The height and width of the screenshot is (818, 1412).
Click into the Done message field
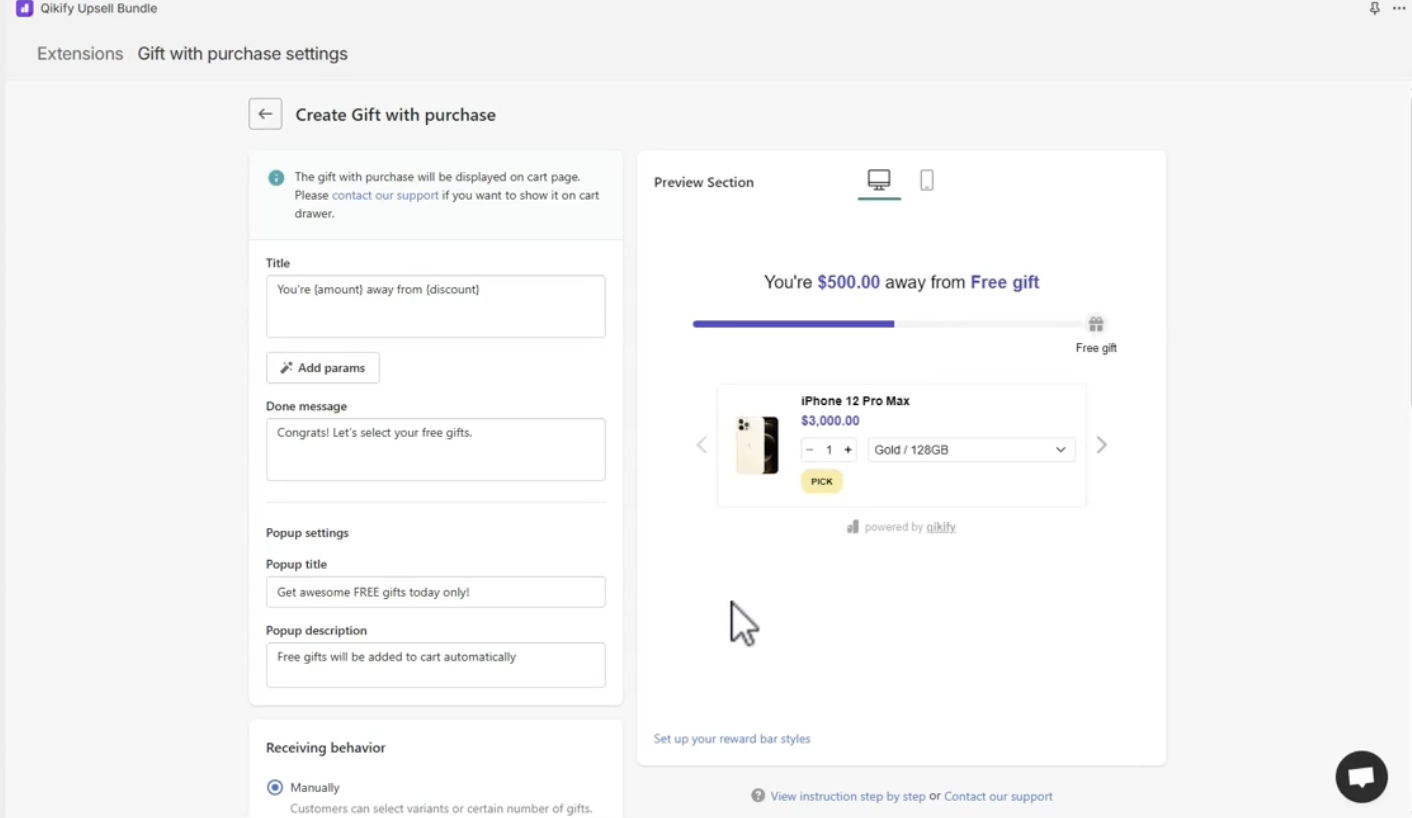[436, 450]
